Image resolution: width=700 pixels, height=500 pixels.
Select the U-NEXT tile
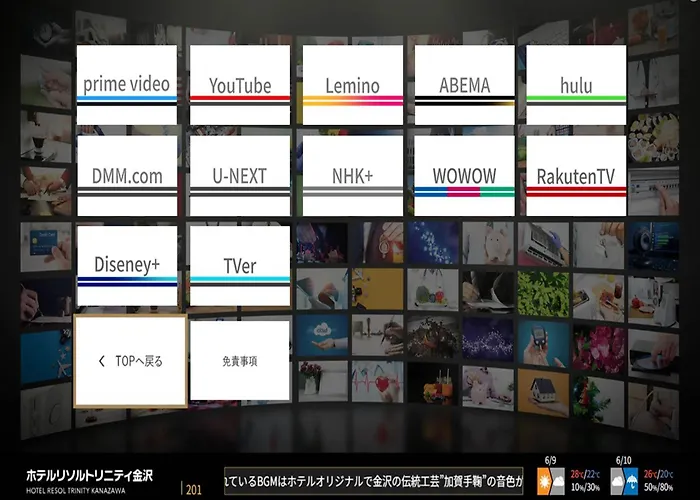tap(240, 176)
